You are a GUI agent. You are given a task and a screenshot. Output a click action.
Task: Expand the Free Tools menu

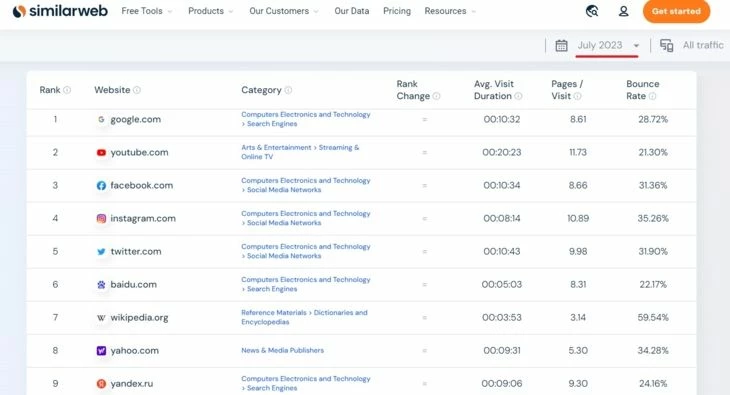pos(147,11)
